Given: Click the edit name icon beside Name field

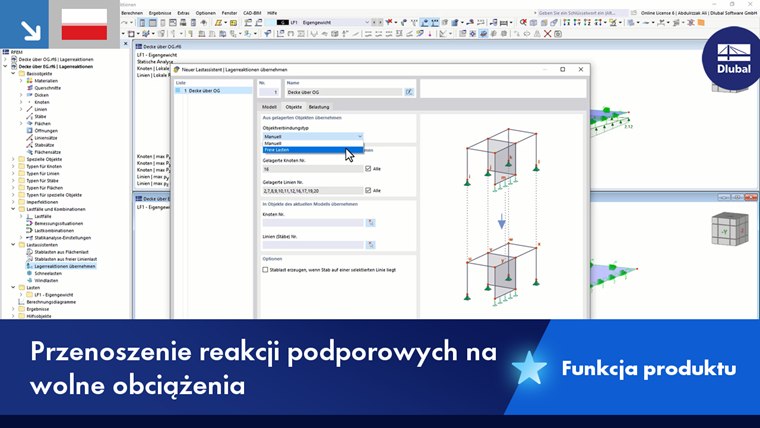Looking at the screenshot, I should (x=409, y=92).
